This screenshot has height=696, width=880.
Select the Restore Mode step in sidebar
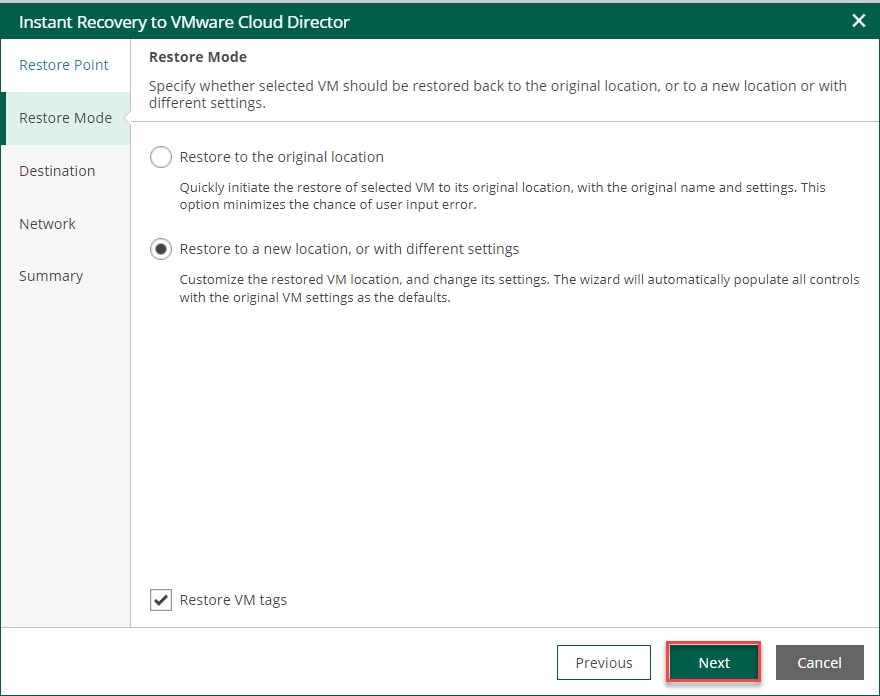(65, 118)
